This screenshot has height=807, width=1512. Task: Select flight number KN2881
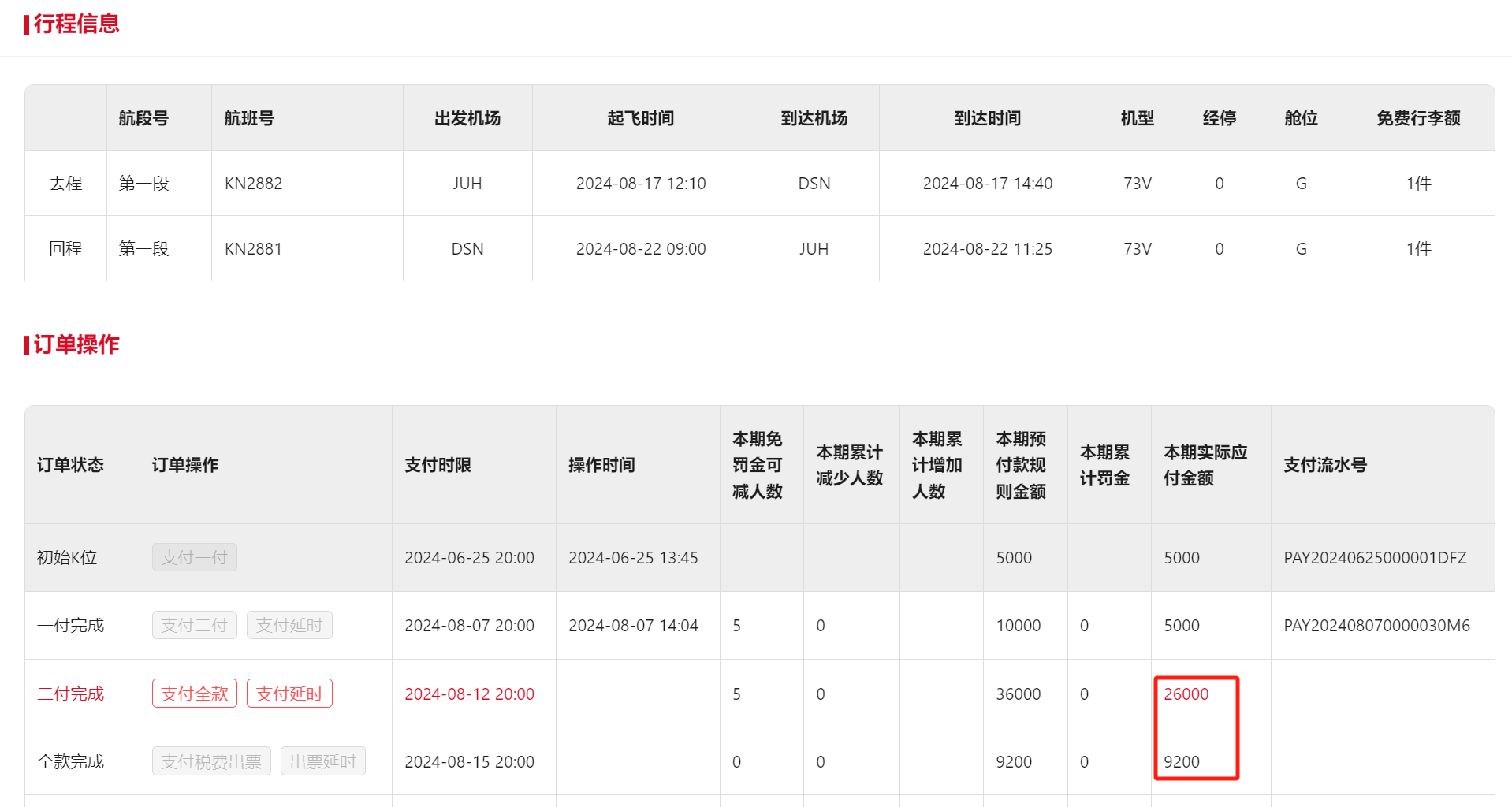pos(253,249)
